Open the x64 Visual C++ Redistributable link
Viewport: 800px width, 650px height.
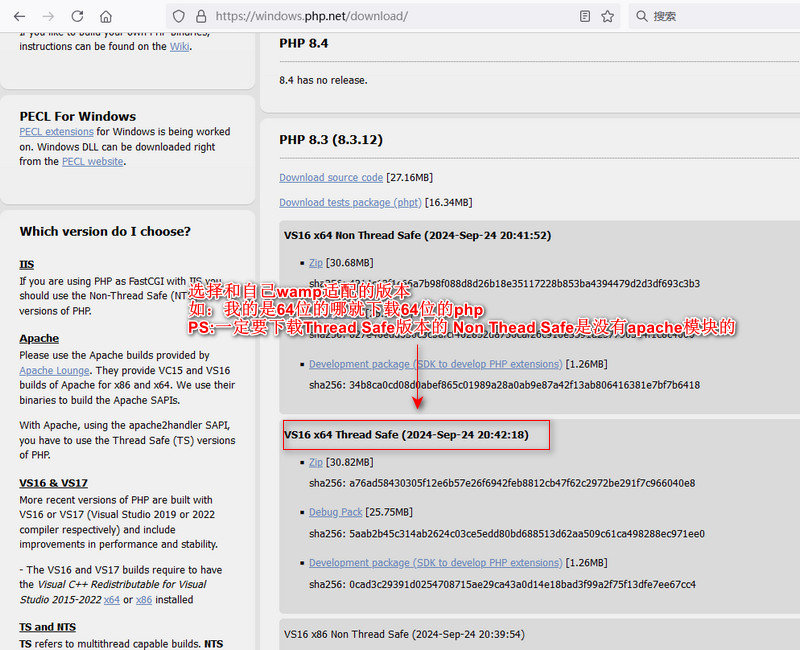click(x=112, y=599)
